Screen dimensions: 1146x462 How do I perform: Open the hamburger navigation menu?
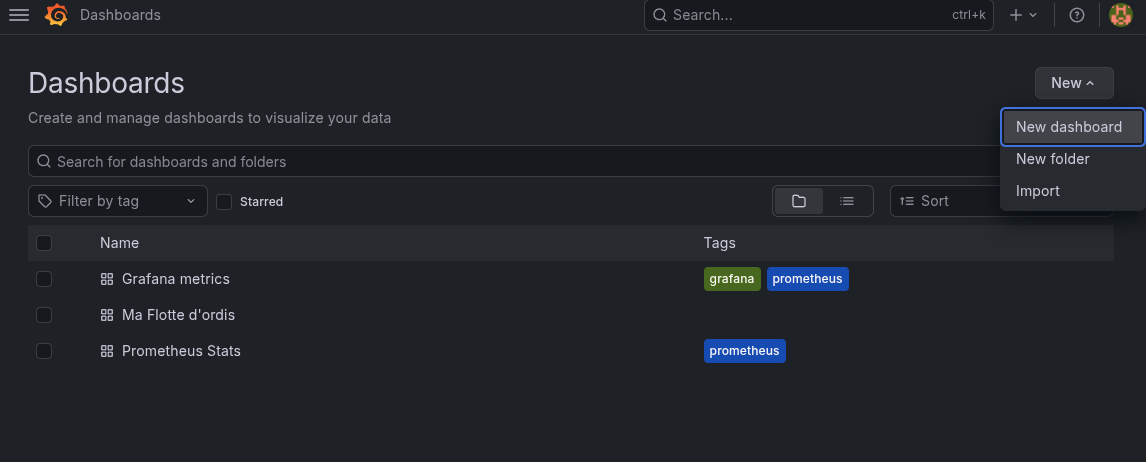(19, 15)
